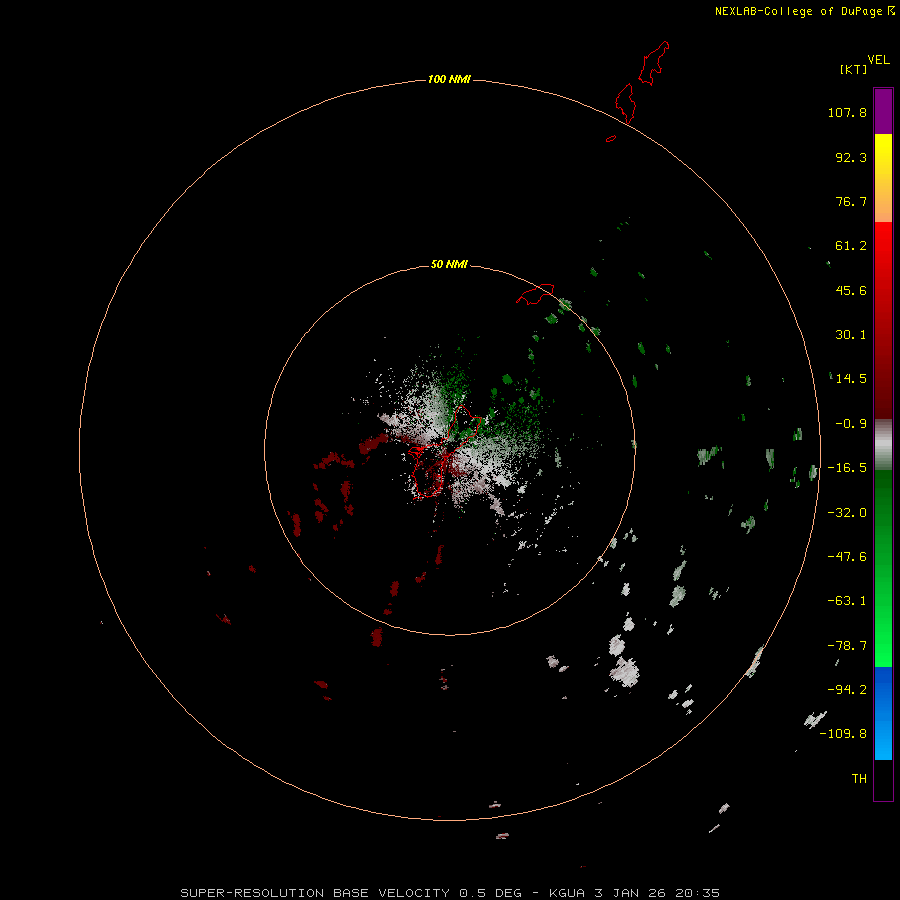The image size is (900, 900).
Task: Click the 14.5 scale value
Action: (851, 379)
